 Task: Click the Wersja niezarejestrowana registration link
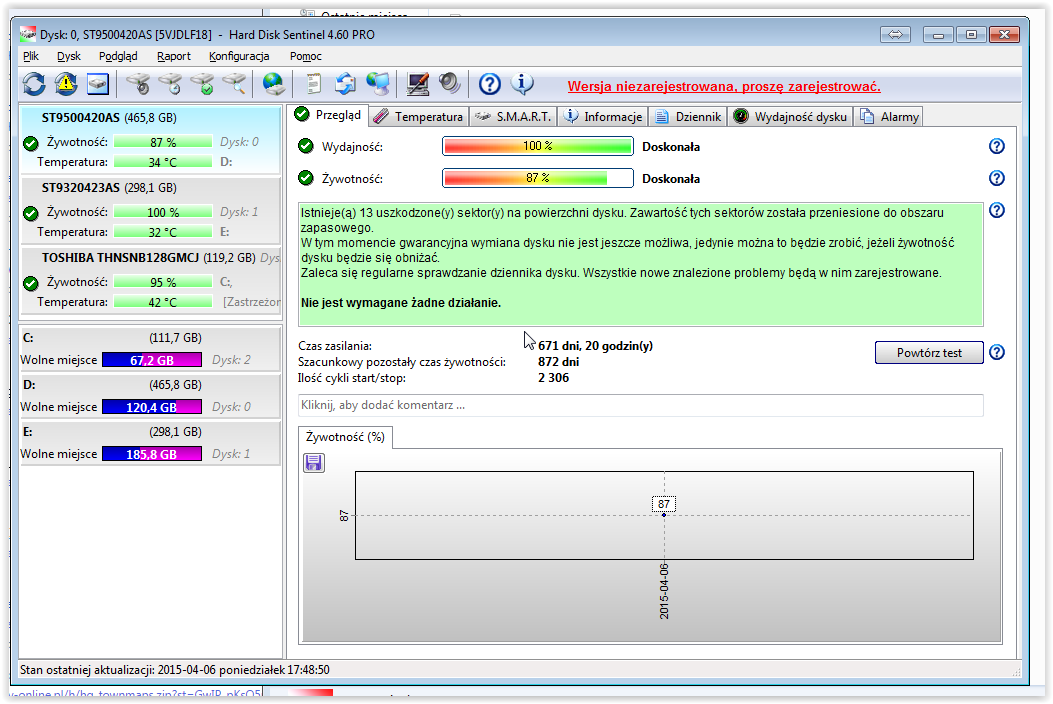pyautogui.click(x=724, y=87)
